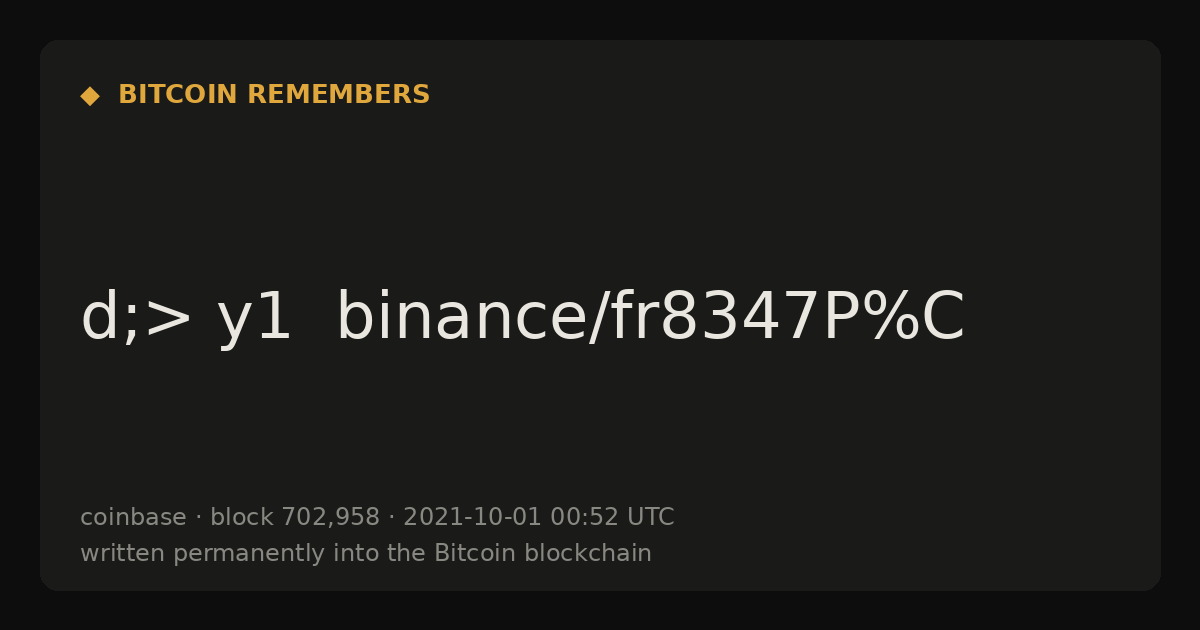The image size is (1200, 630).
Task: Open block number 702,958
Action: [x=330, y=518]
